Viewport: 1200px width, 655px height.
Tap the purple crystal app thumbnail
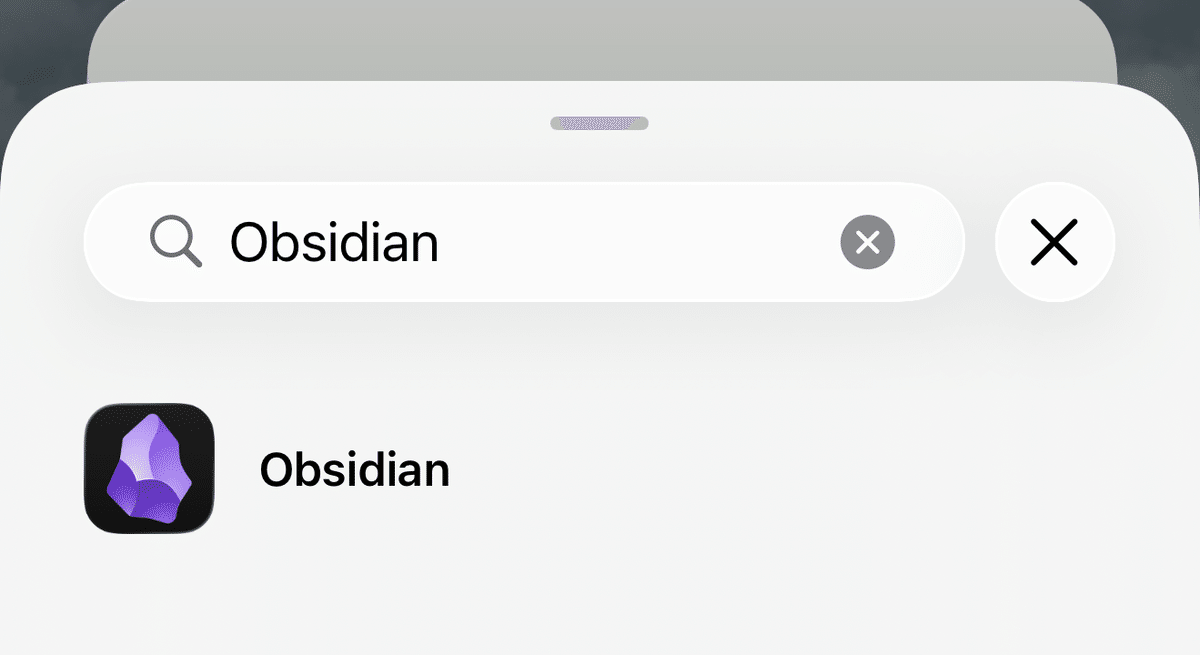[x=149, y=468]
